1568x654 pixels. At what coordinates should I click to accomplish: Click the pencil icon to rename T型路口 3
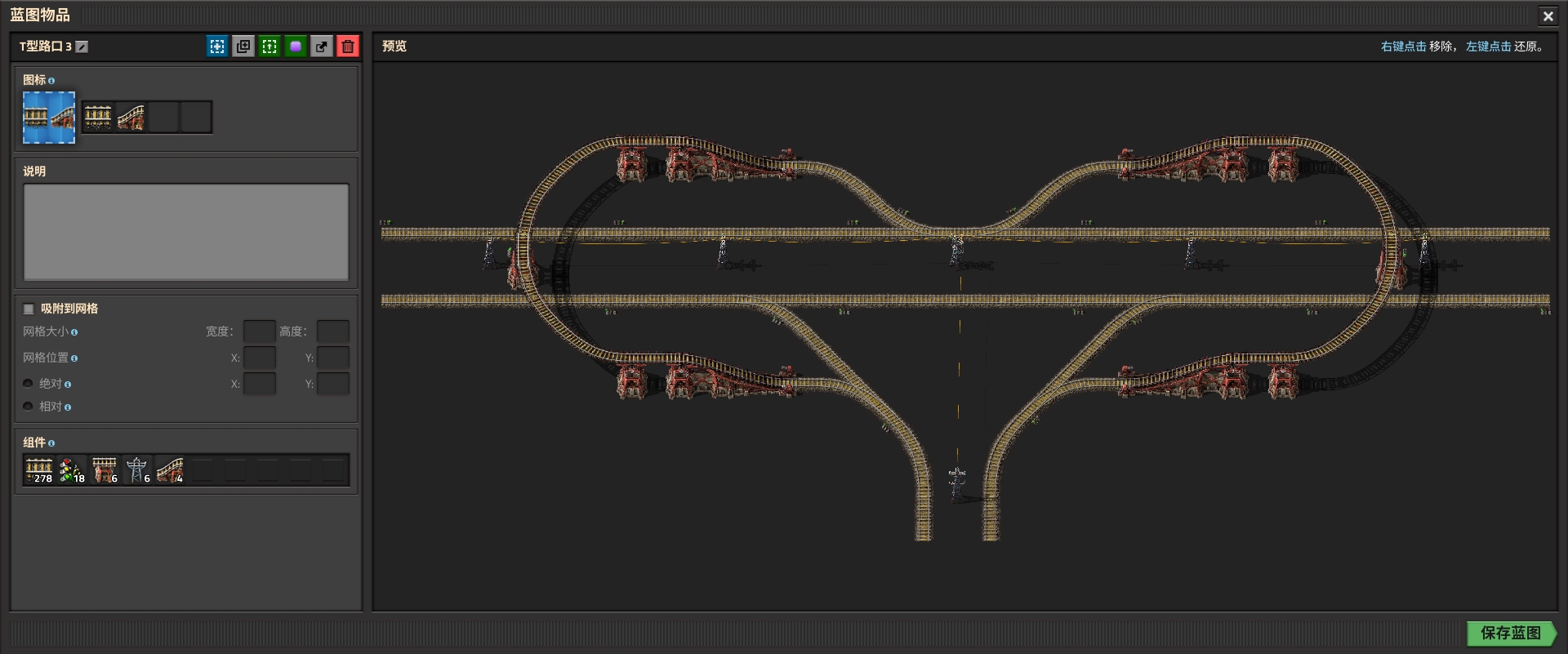tap(82, 47)
